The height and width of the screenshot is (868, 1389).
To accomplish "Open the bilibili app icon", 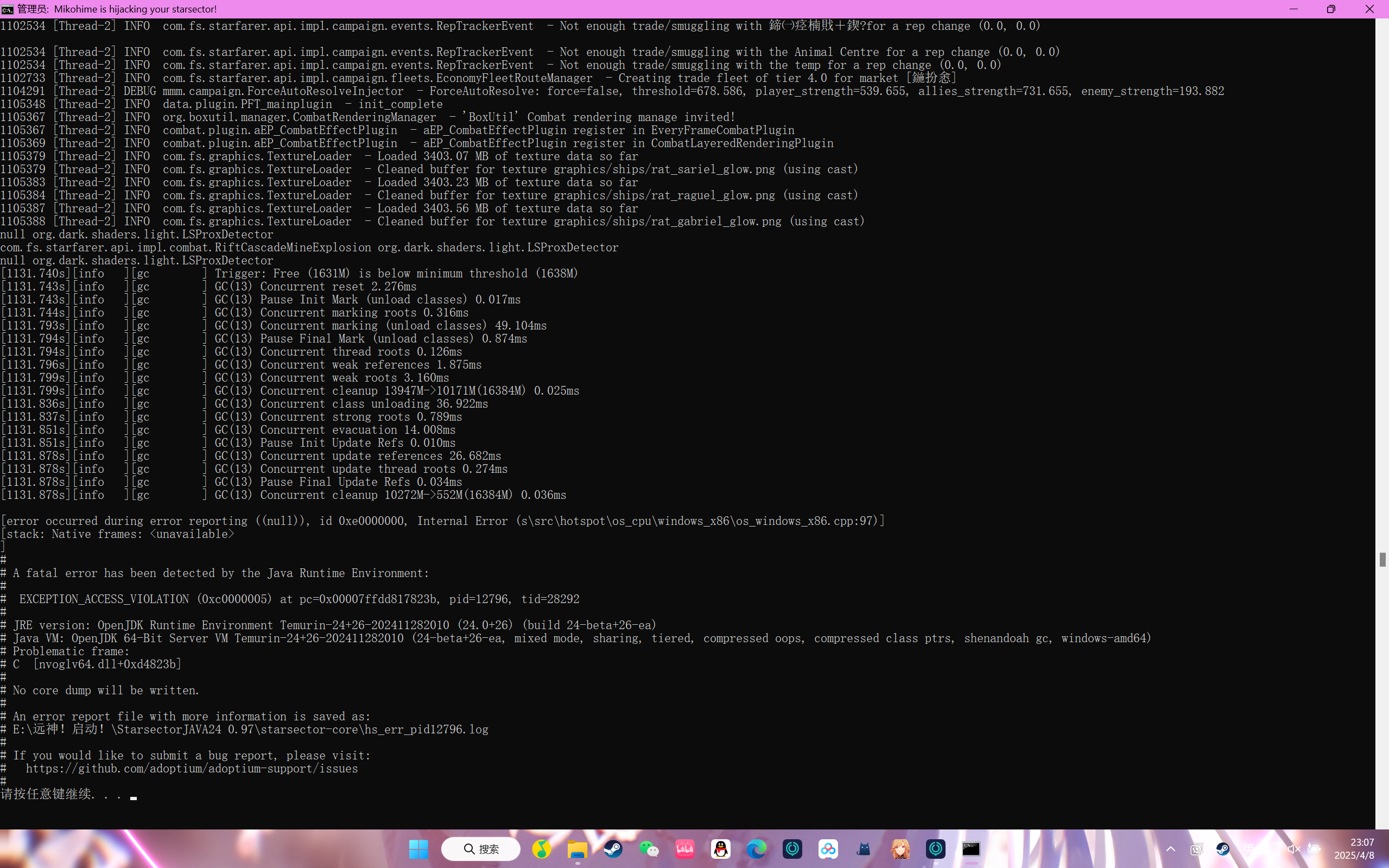I will click(x=685, y=848).
